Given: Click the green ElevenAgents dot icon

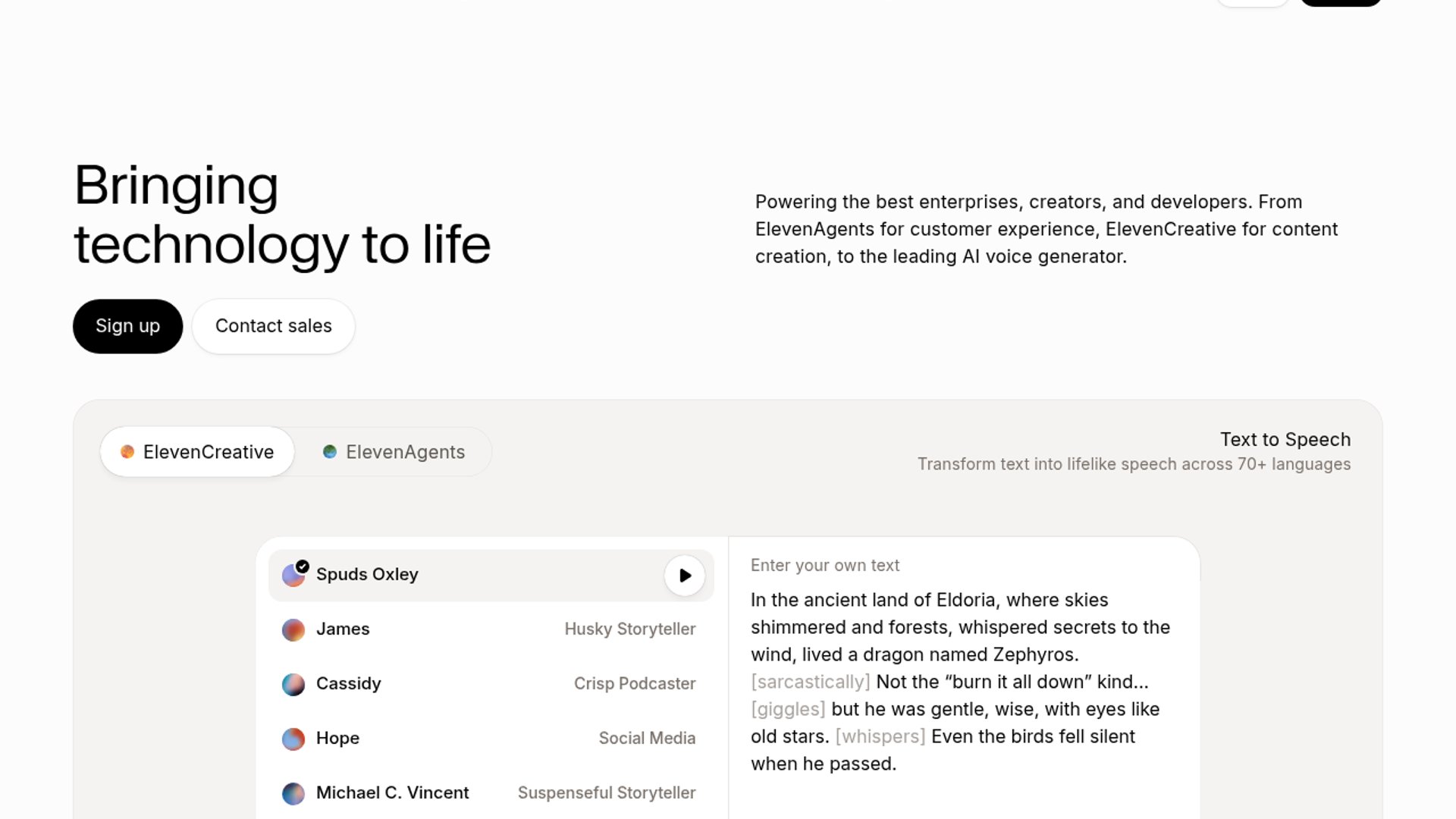Looking at the screenshot, I should coord(330,452).
